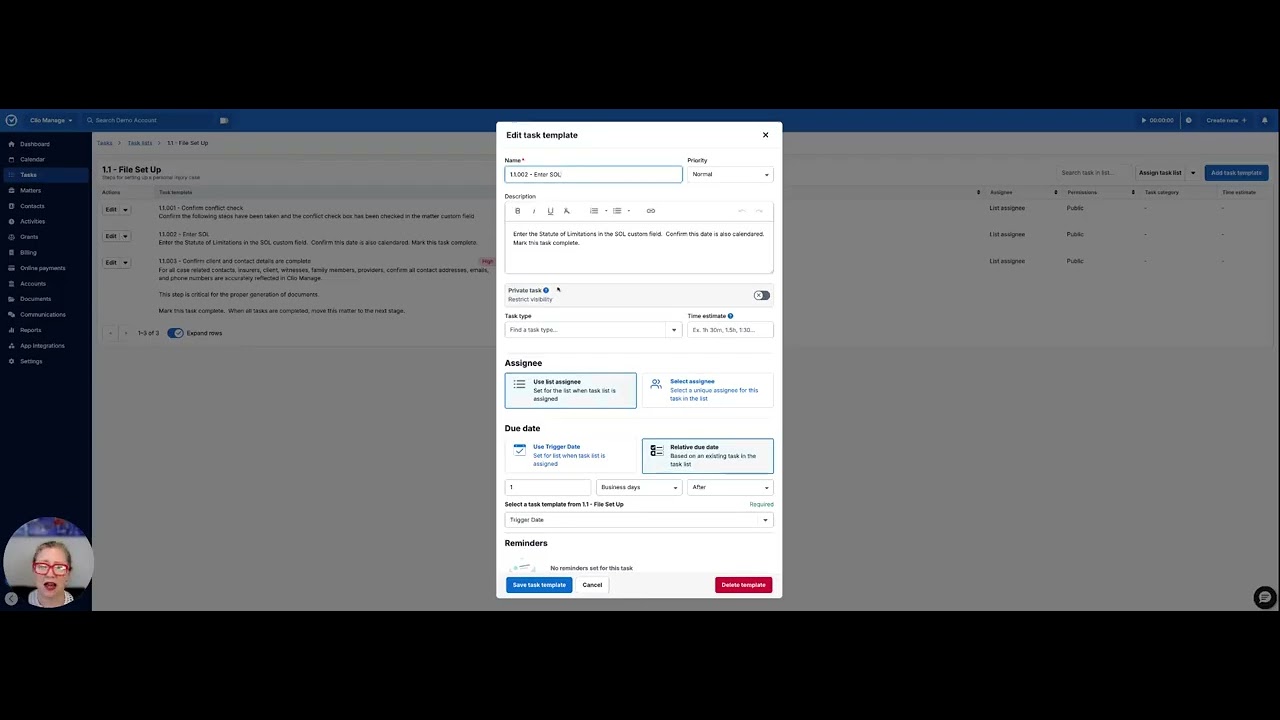Expand bulleted list style arrow
The width and height of the screenshot is (1280, 720).
pos(628,211)
